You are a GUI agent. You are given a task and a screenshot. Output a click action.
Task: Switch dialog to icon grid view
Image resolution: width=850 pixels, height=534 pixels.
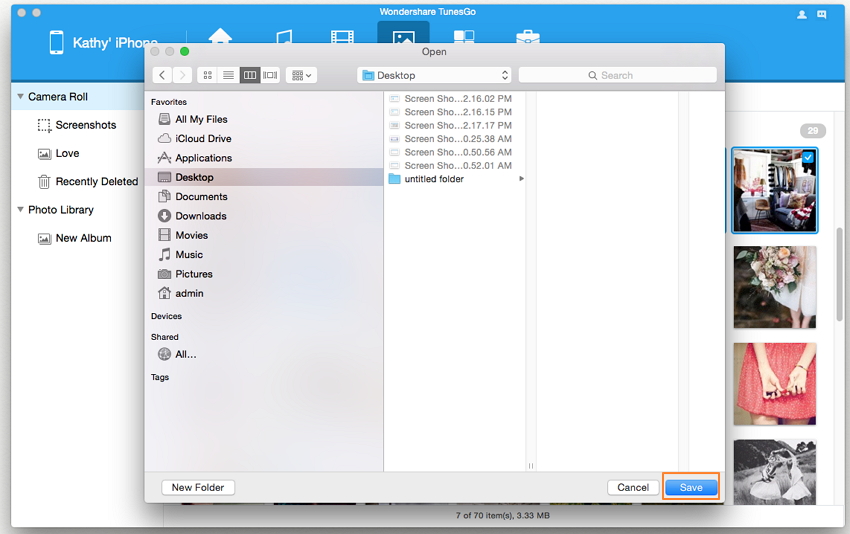coord(207,75)
